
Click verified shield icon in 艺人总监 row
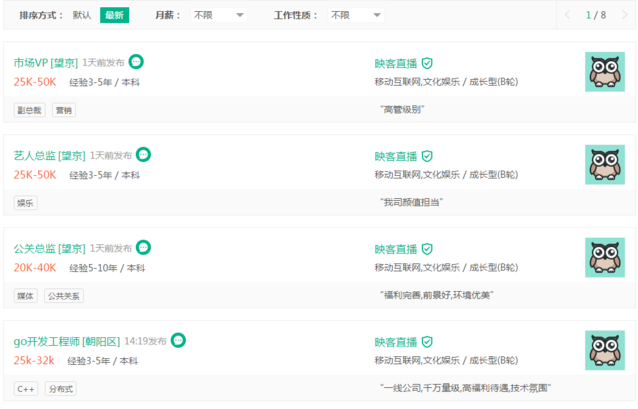(x=427, y=156)
